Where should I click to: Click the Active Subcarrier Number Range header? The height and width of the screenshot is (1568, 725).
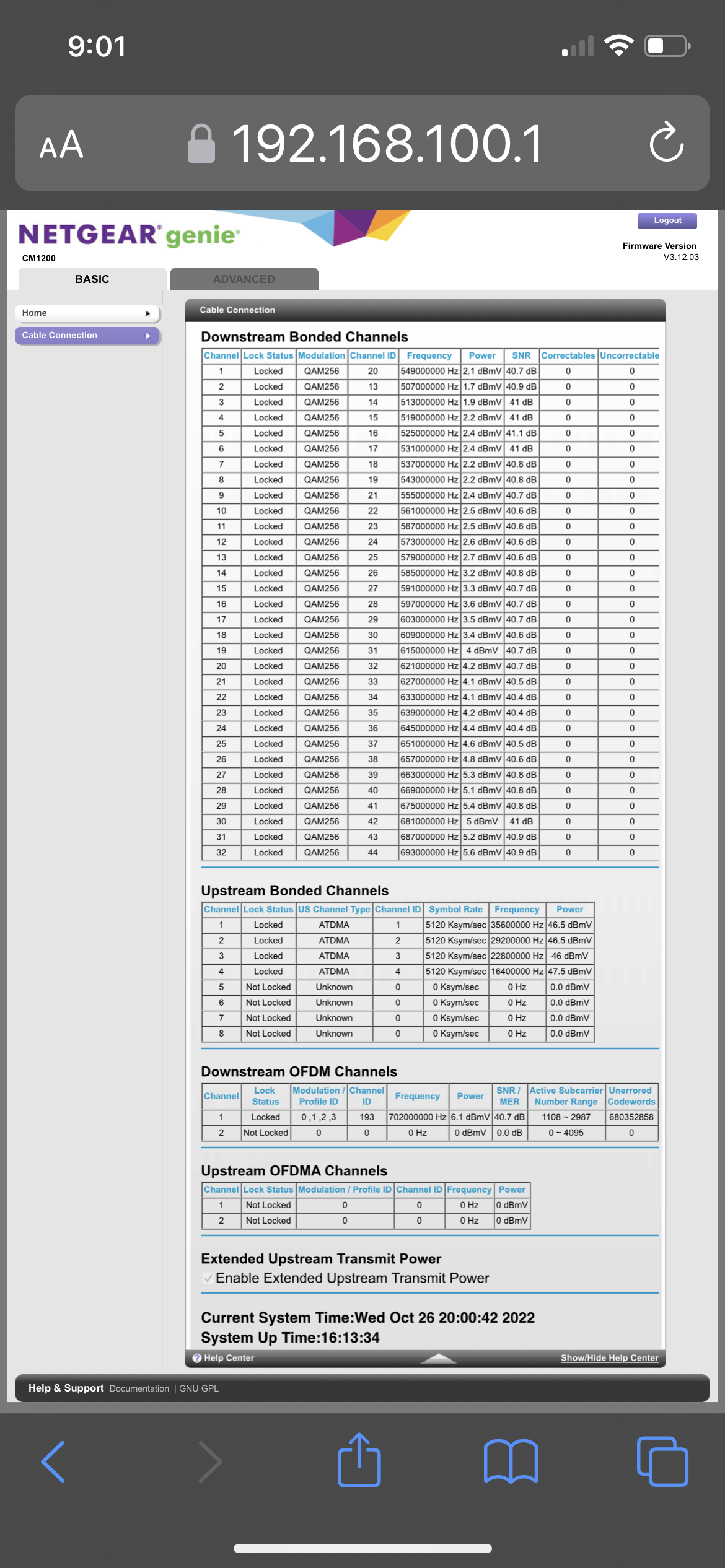tap(566, 1096)
